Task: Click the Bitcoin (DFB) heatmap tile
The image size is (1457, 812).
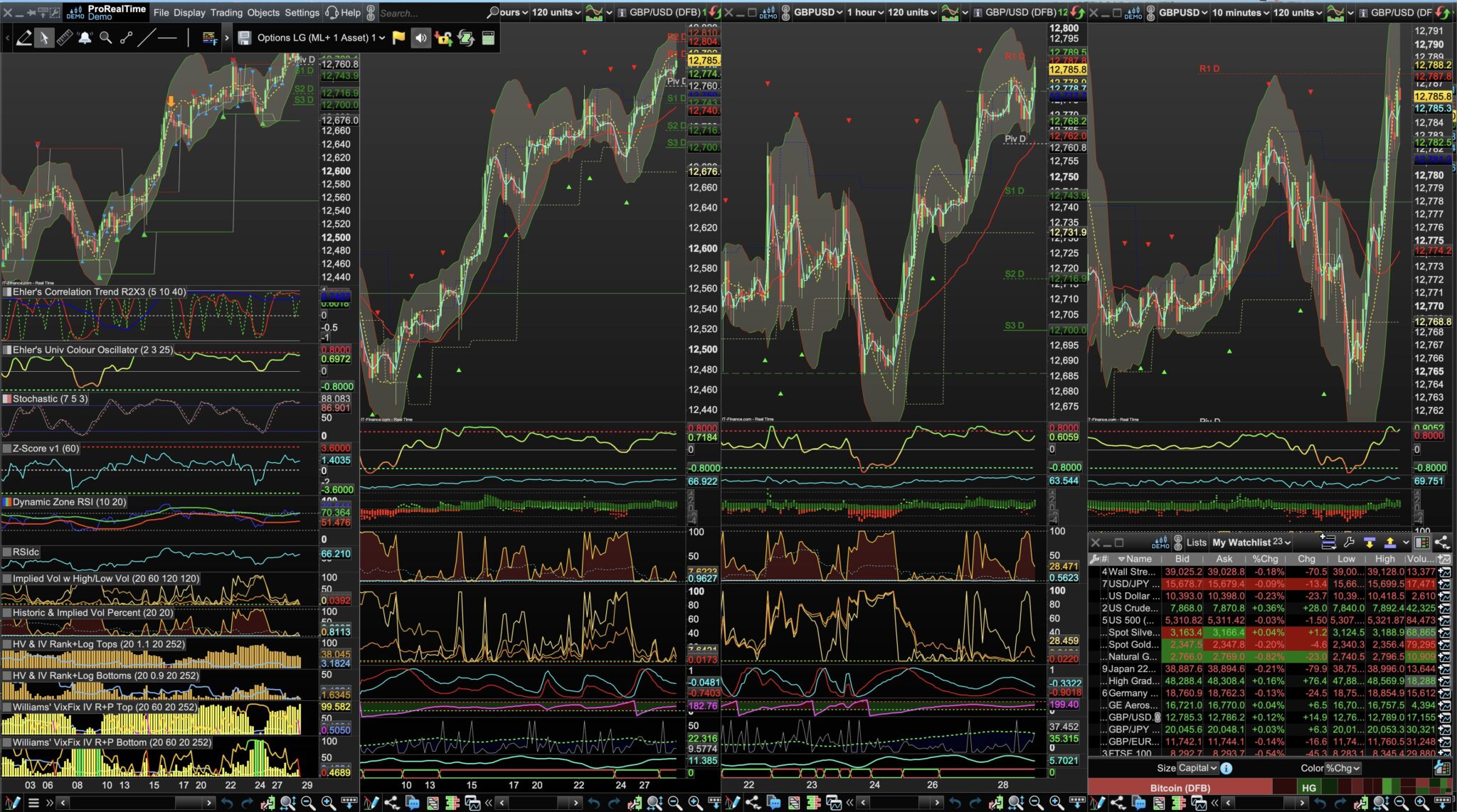Action: (x=1180, y=788)
